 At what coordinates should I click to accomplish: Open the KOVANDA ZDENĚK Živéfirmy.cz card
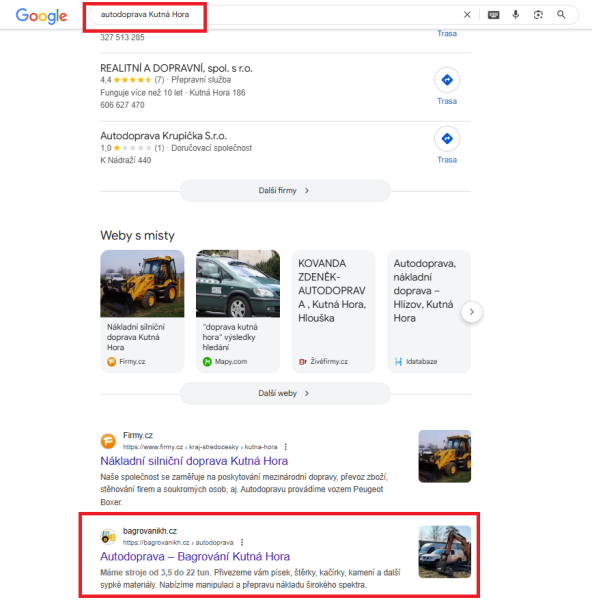pos(333,311)
